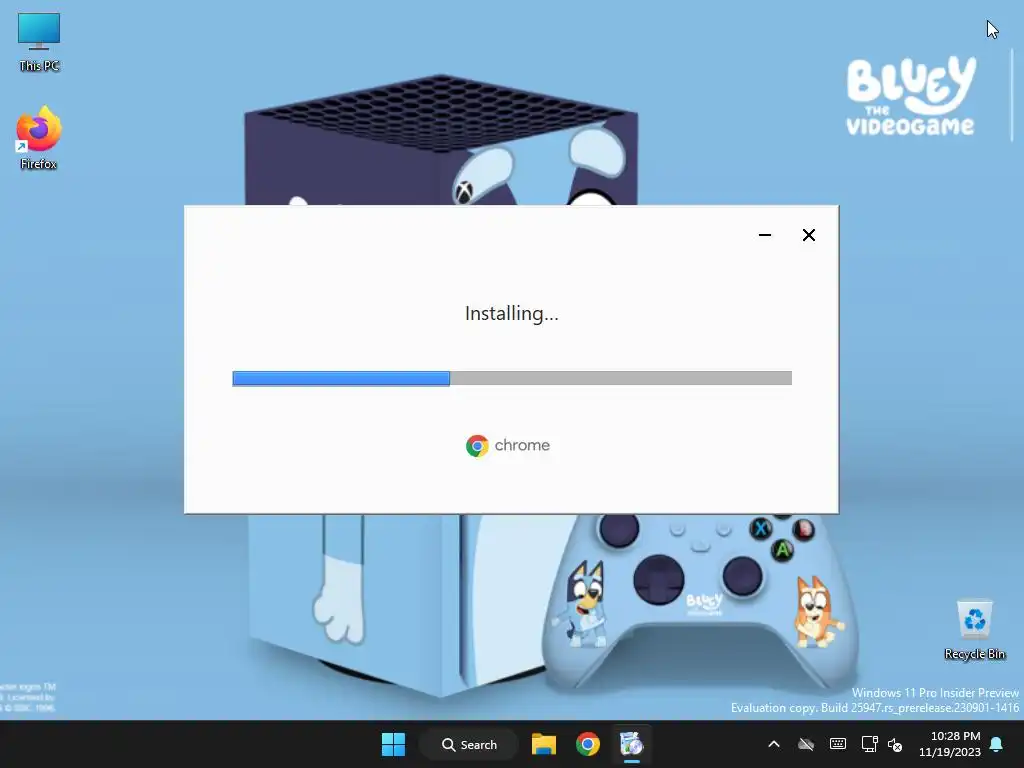Close the Chrome installer window
Image resolution: width=1024 pixels, height=768 pixels.
[x=808, y=235]
